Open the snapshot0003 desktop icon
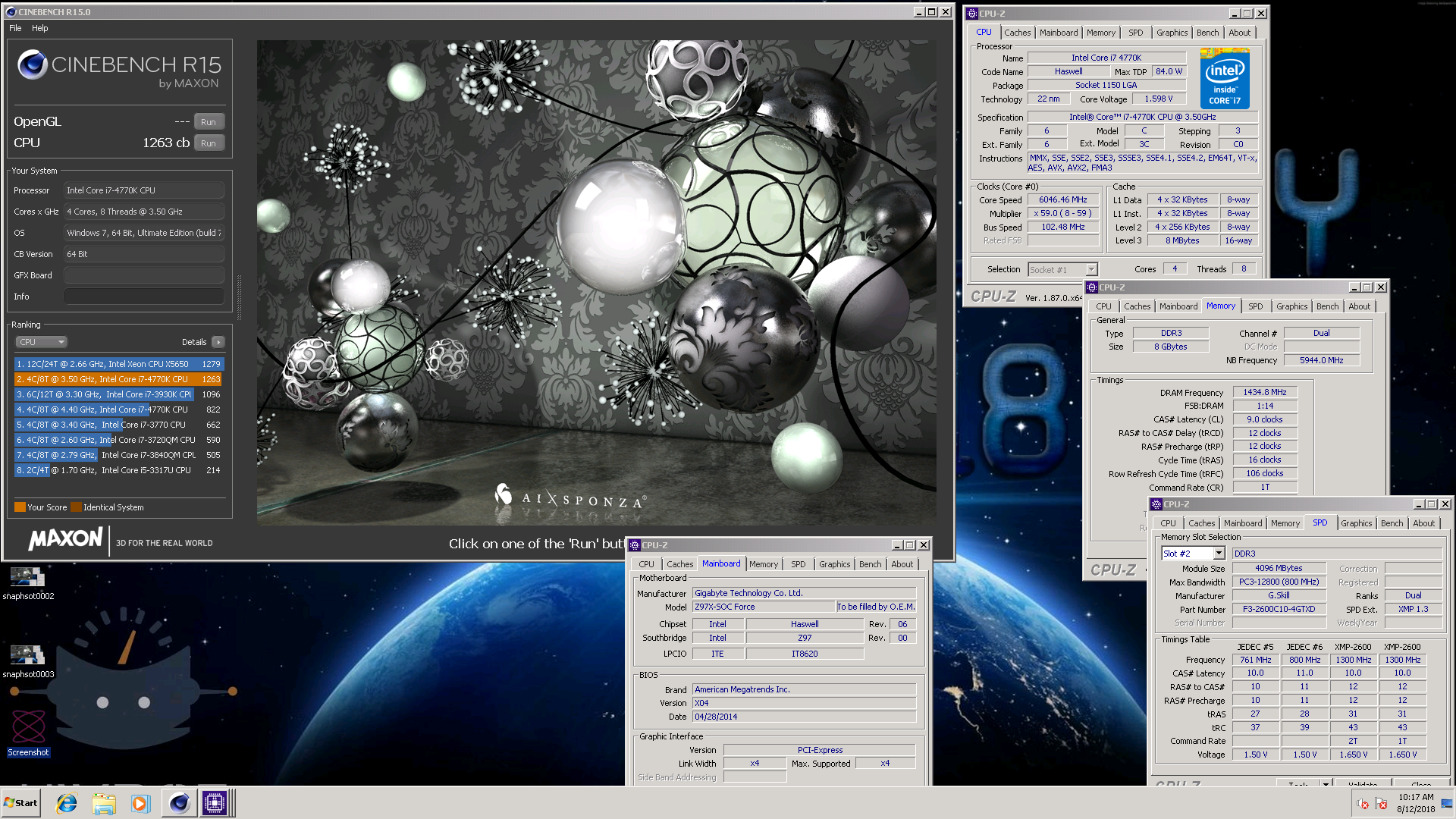 click(27, 661)
